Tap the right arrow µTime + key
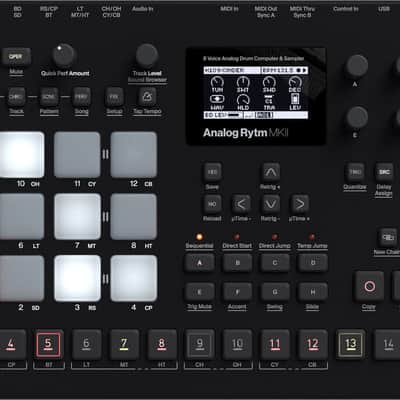Screen dimensions: 400x400 point(300,204)
